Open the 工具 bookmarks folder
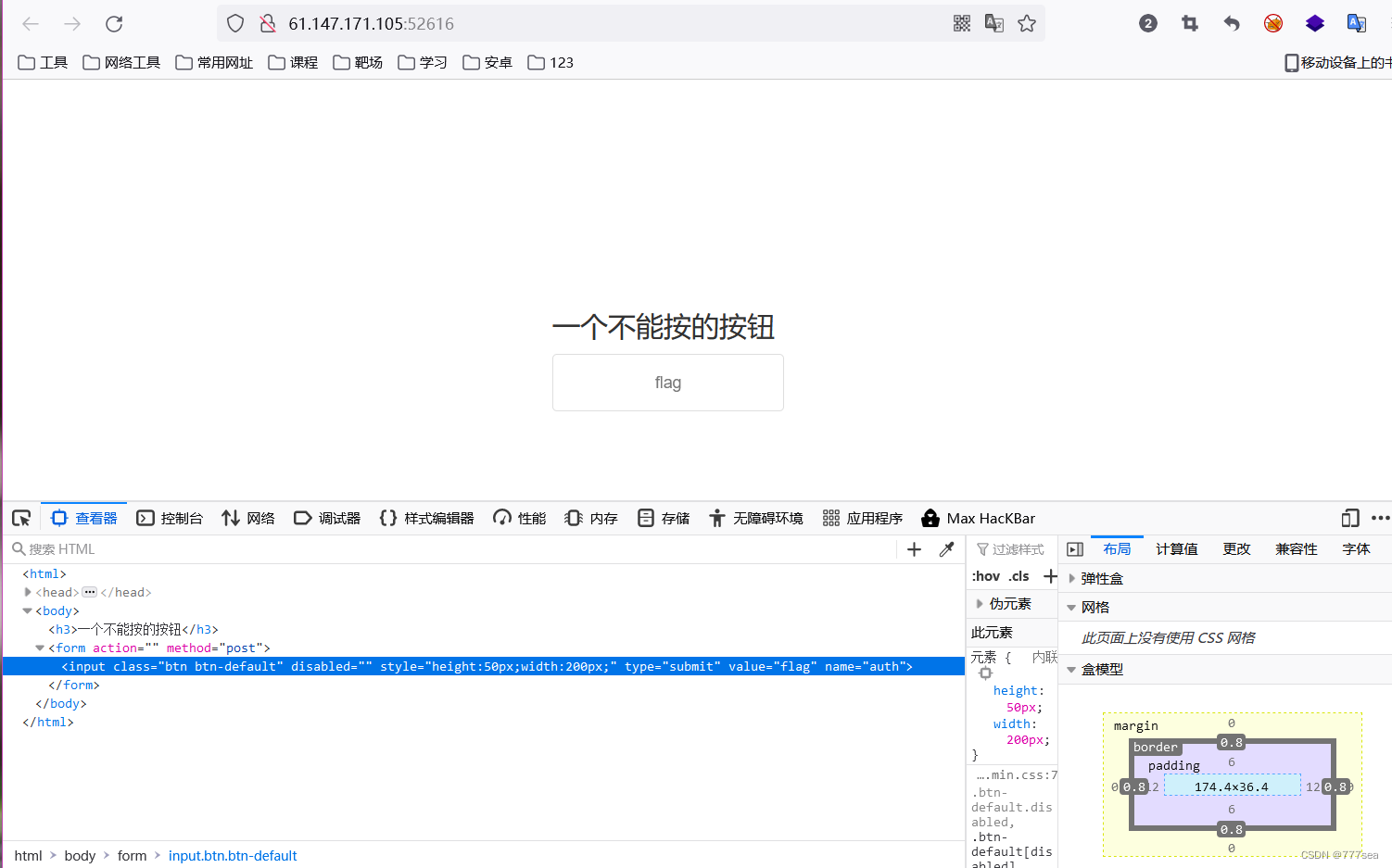This screenshot has width=1392, height=868. click(x=43, y=62)
